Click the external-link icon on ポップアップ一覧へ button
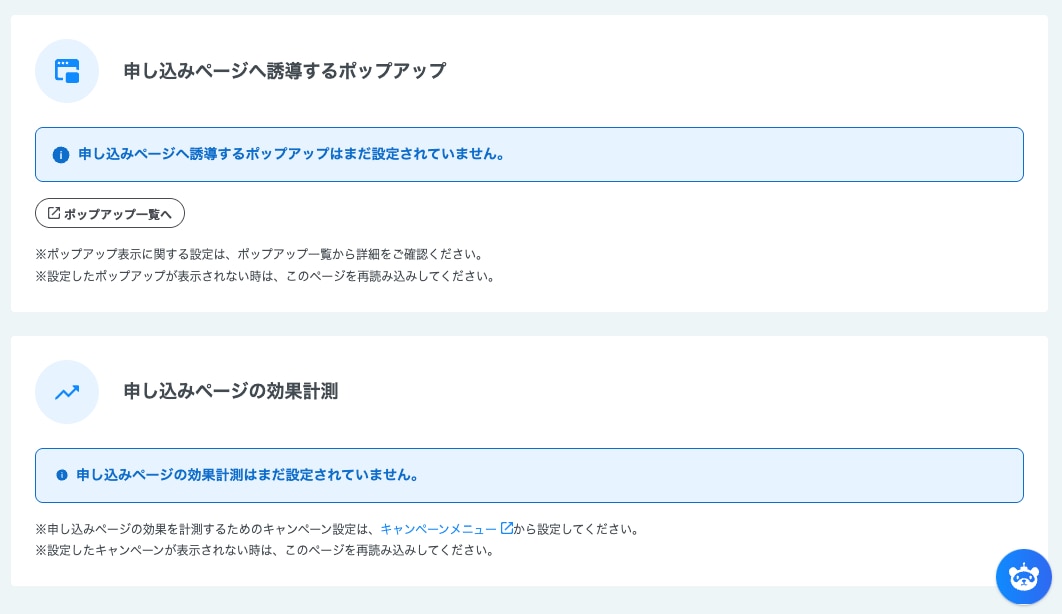1062x614 pixels. pos(54,213)
